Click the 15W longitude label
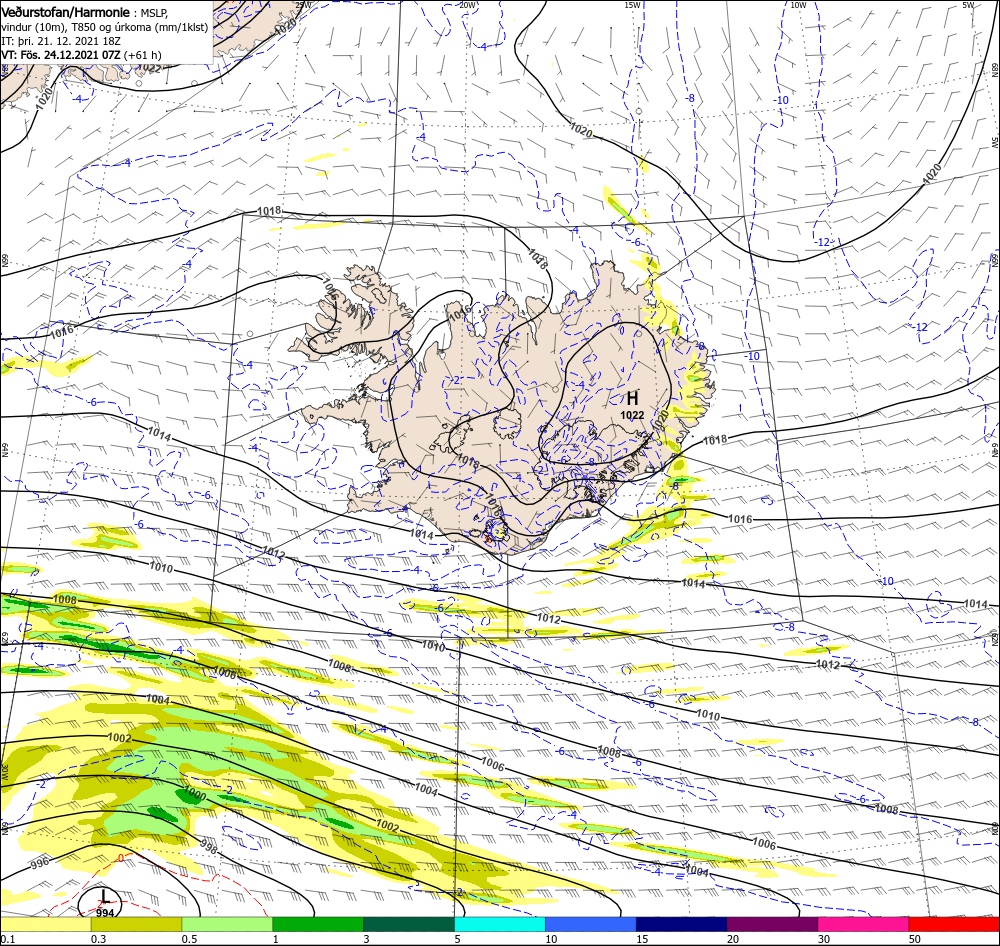 coord(633,5)
